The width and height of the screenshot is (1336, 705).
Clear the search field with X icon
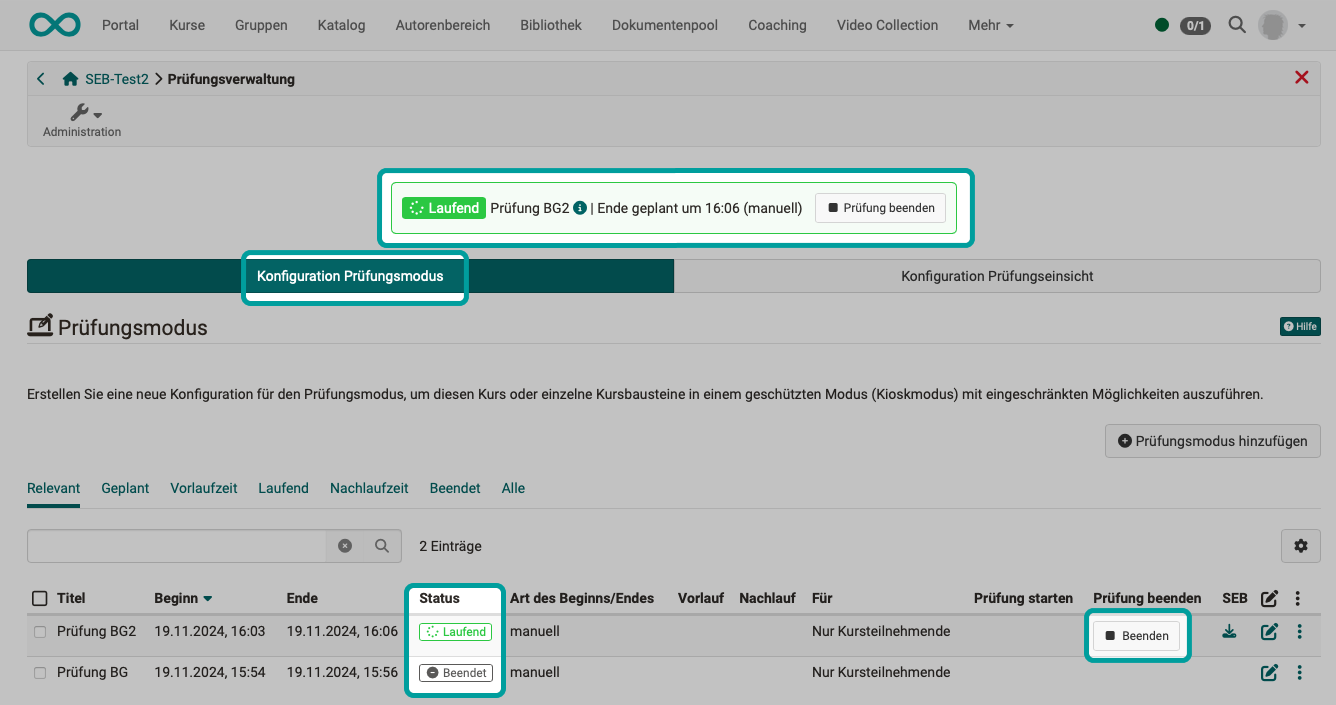[x=345, y=546]
